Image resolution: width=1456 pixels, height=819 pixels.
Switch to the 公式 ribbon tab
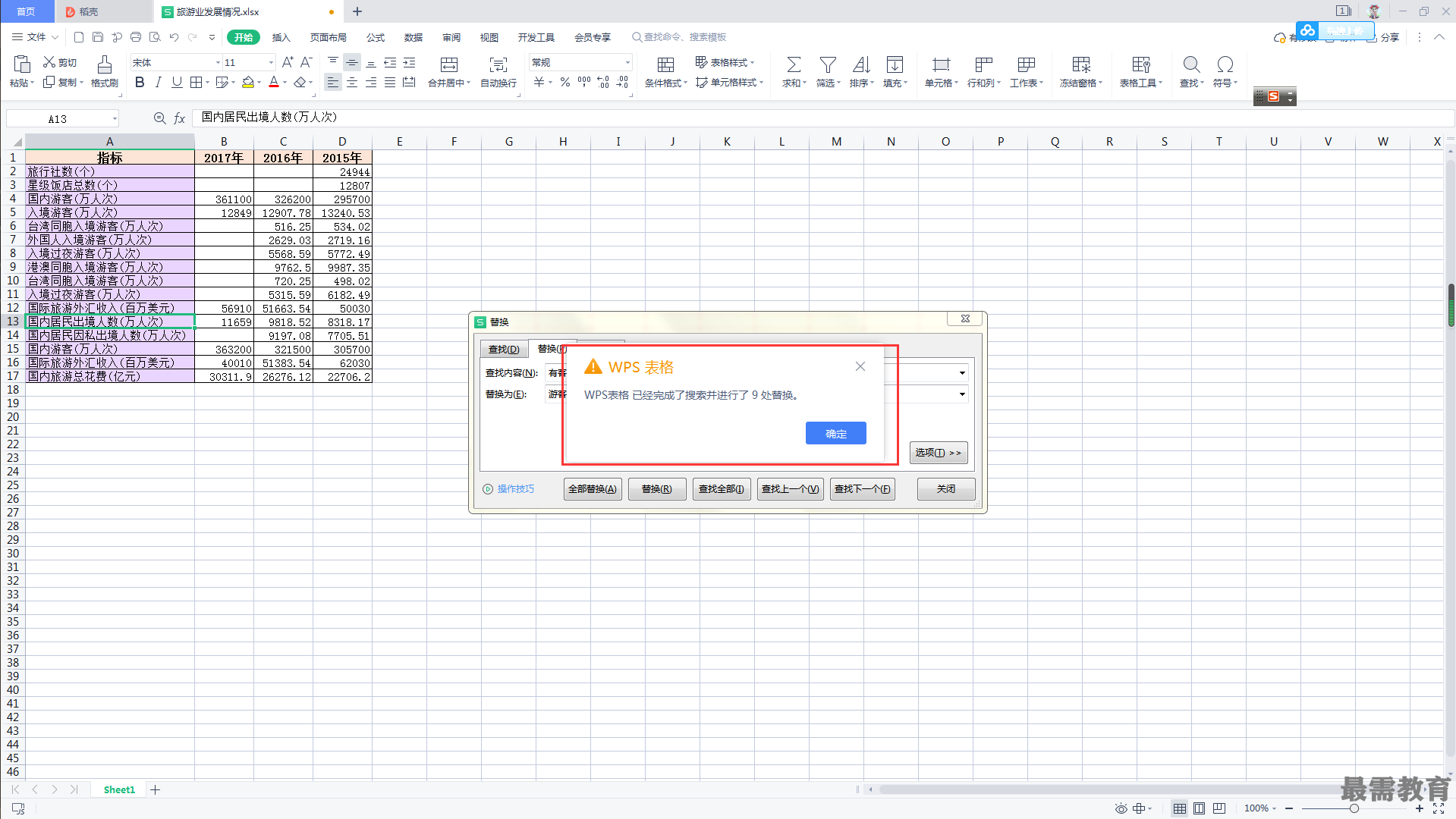(376, 37)
